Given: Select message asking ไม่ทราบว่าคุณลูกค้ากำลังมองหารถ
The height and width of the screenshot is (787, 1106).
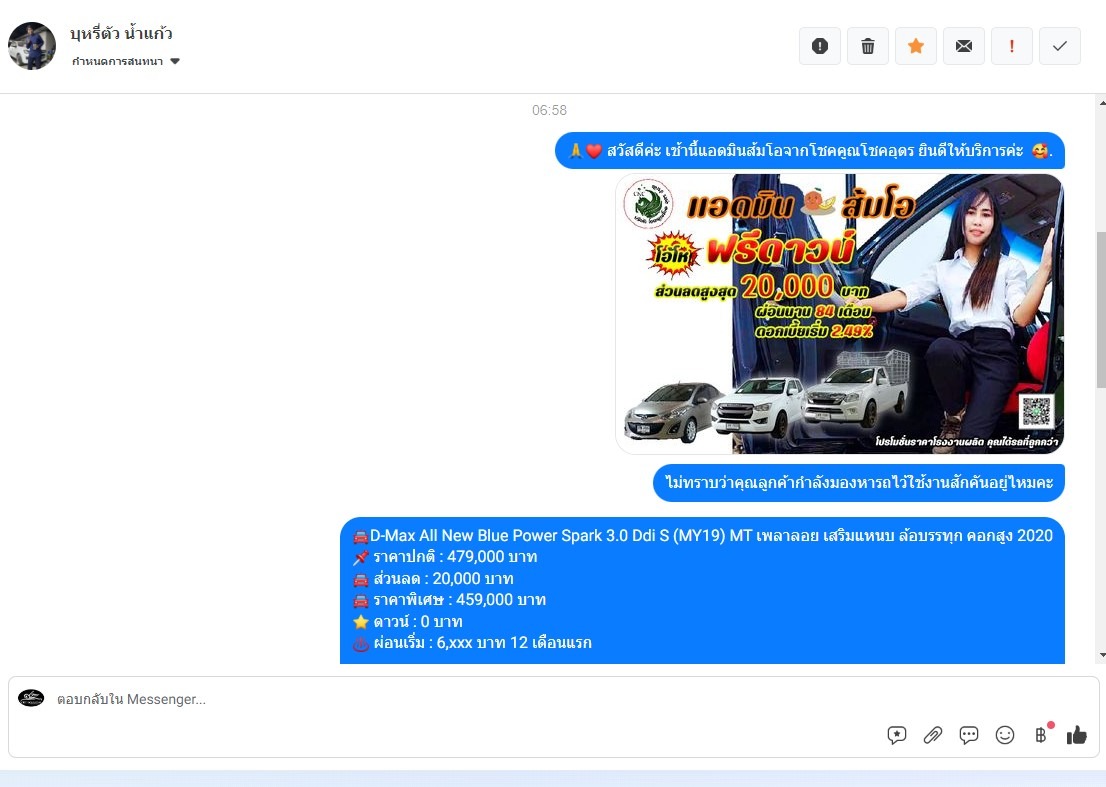Looking at the screenshot, I should (858, 483).
